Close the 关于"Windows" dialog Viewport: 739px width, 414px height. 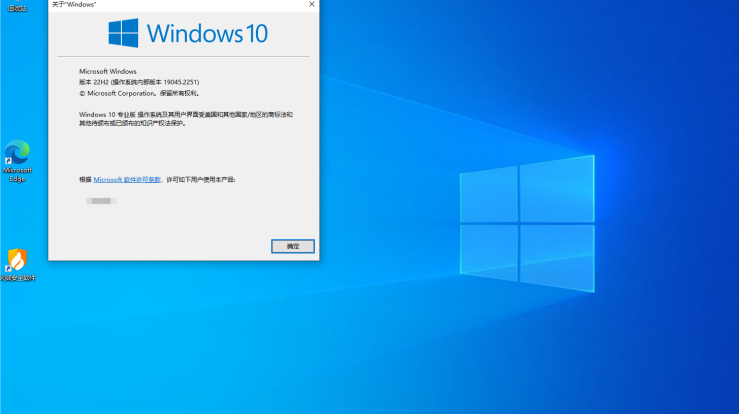click(312, 4)
